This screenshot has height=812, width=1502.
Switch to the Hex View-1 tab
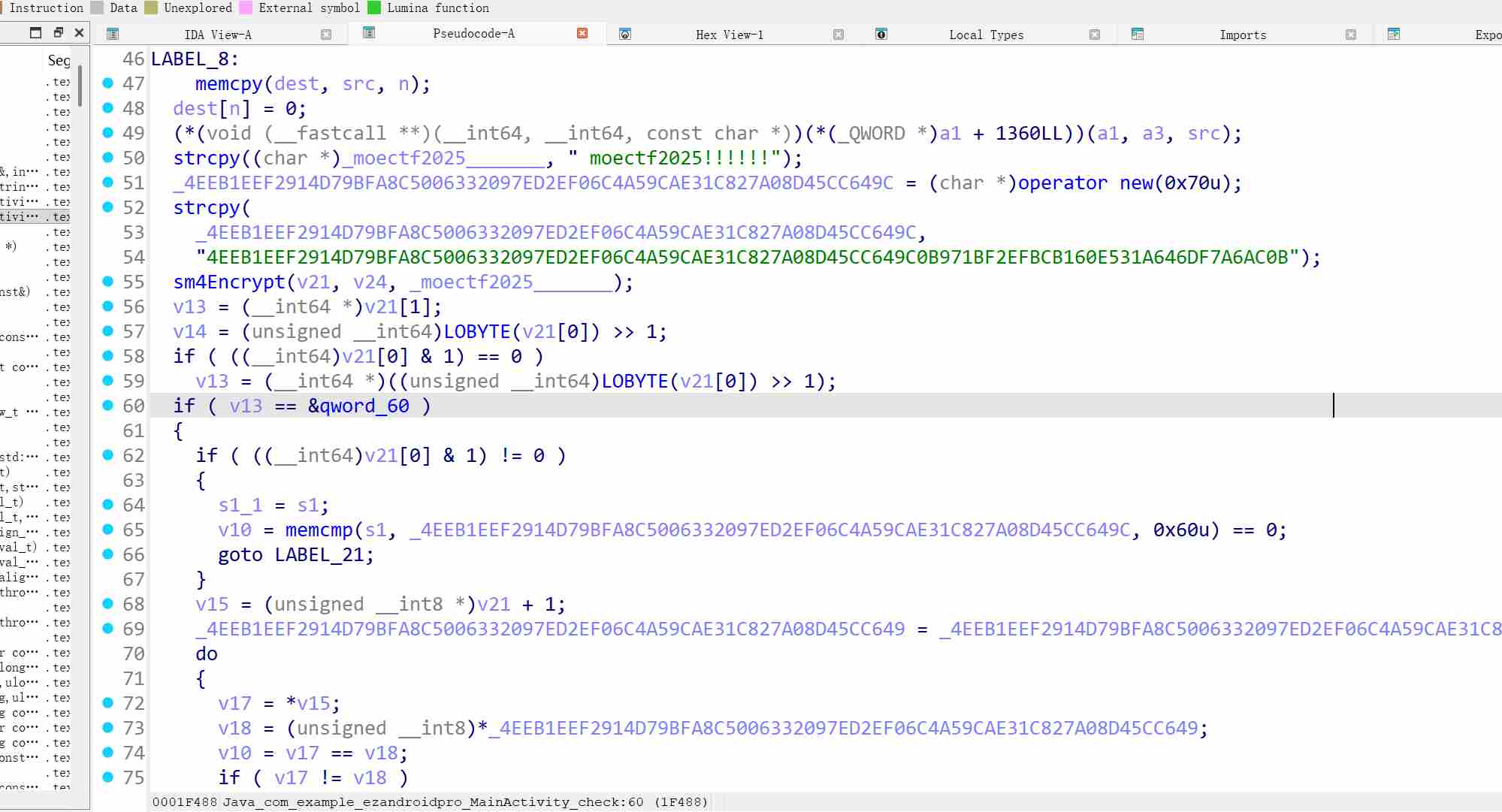point(729,35)
